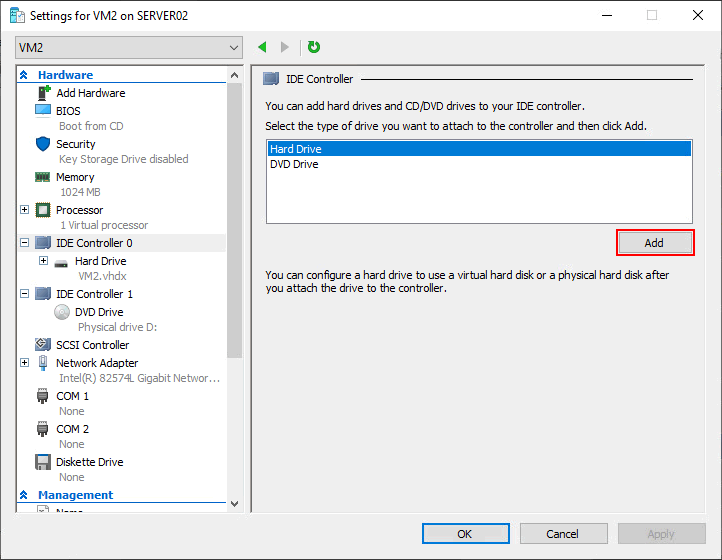
Task: Select DVD Drive in the drive type list
Action: [x=294, y=164]
